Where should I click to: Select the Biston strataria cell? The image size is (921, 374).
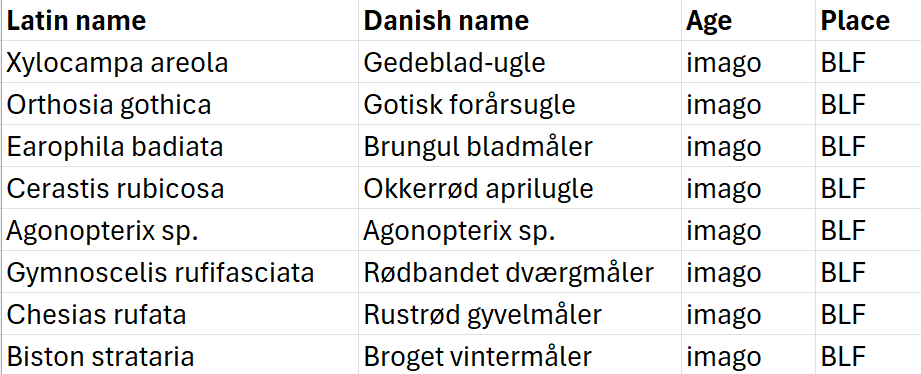tap(180, 355)
